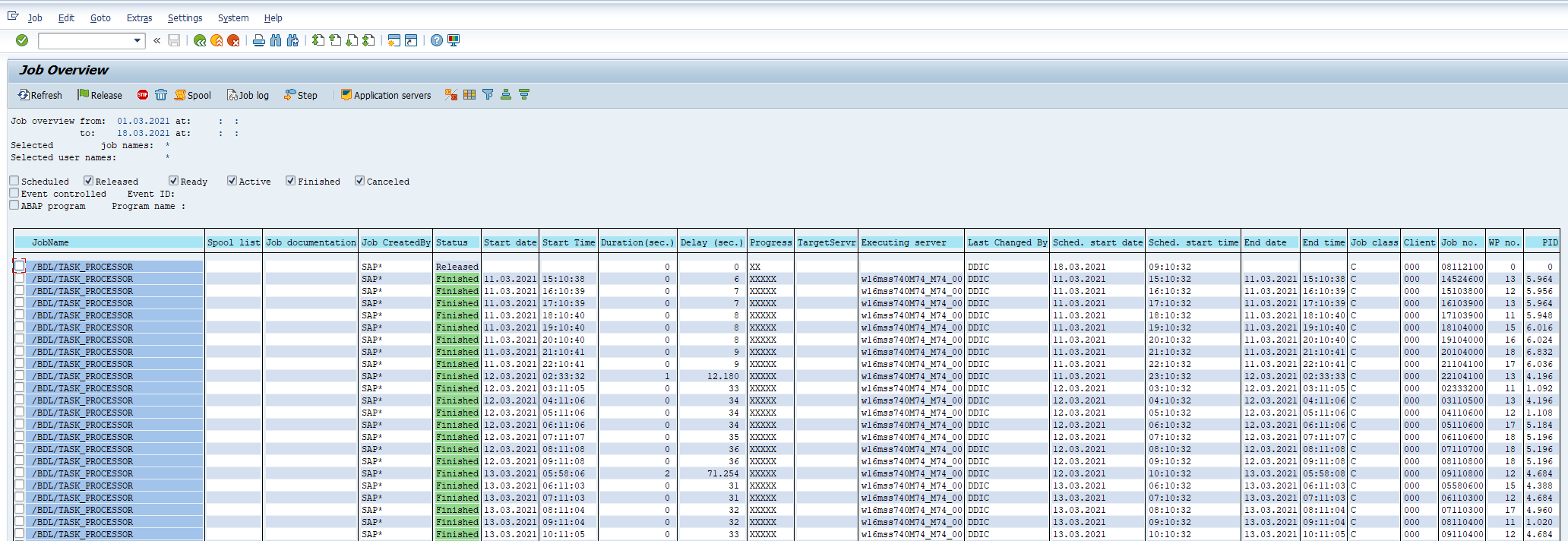The image size is (1568, 541).
Task: Click the Find binoculars icon
Action: [276, 41]
